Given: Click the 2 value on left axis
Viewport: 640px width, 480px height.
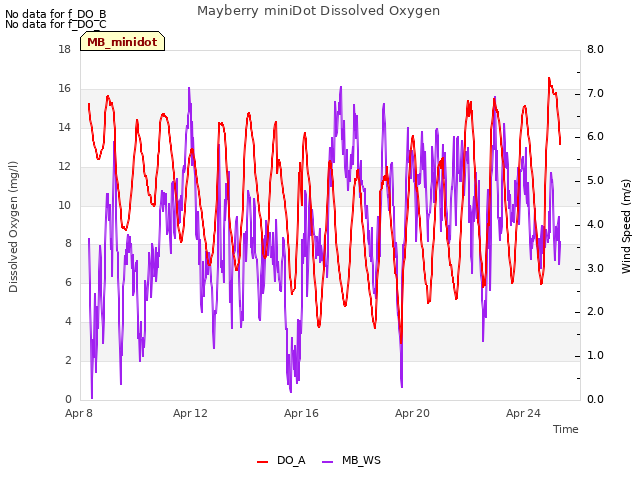Looking at the screenshot, I should (x=68, y=360).
